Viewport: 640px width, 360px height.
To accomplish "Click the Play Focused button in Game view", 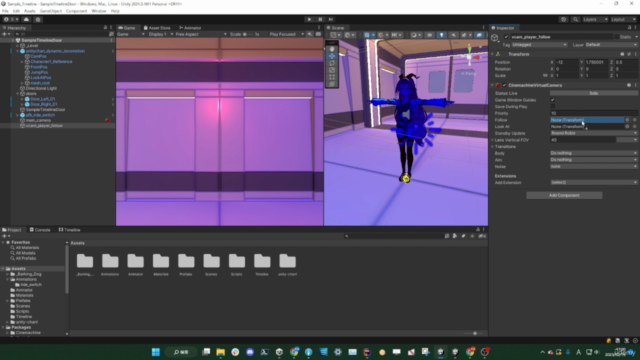I will (x=287, y=34).
